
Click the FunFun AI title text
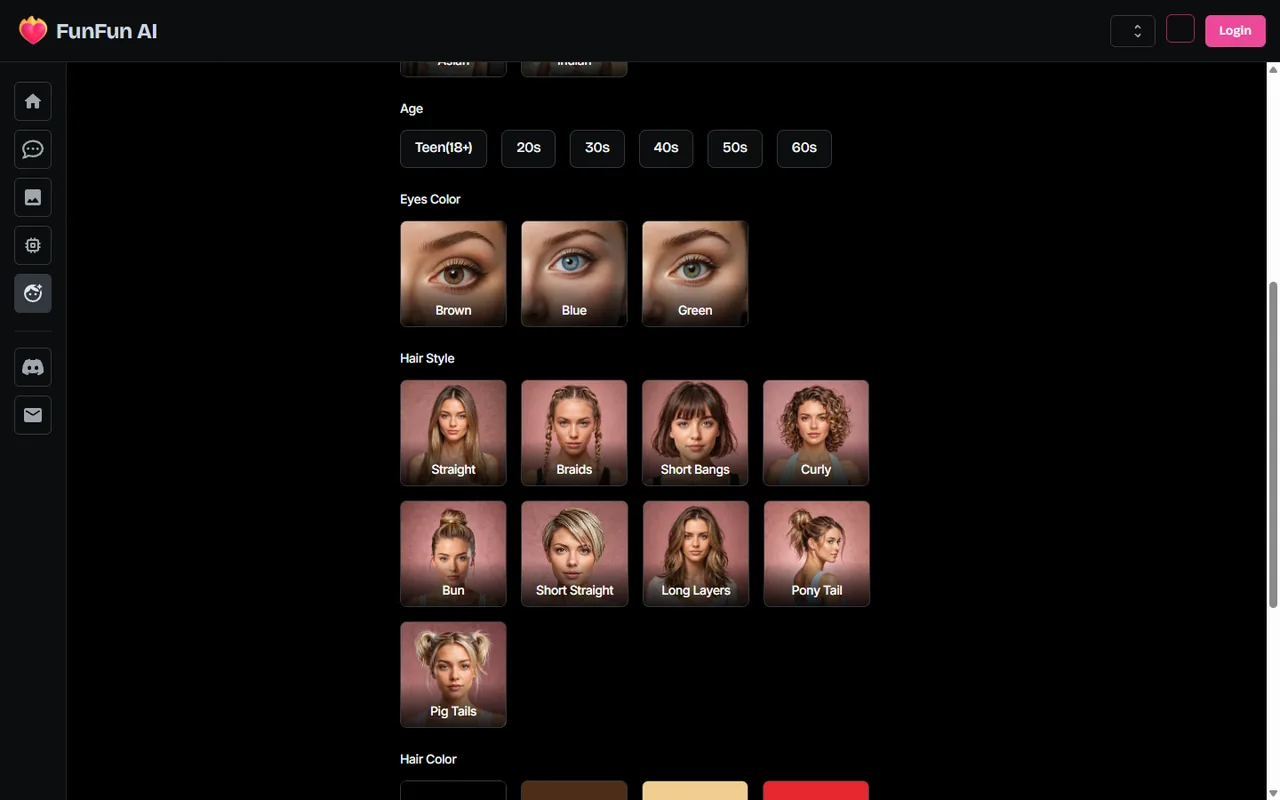point(106,31)
